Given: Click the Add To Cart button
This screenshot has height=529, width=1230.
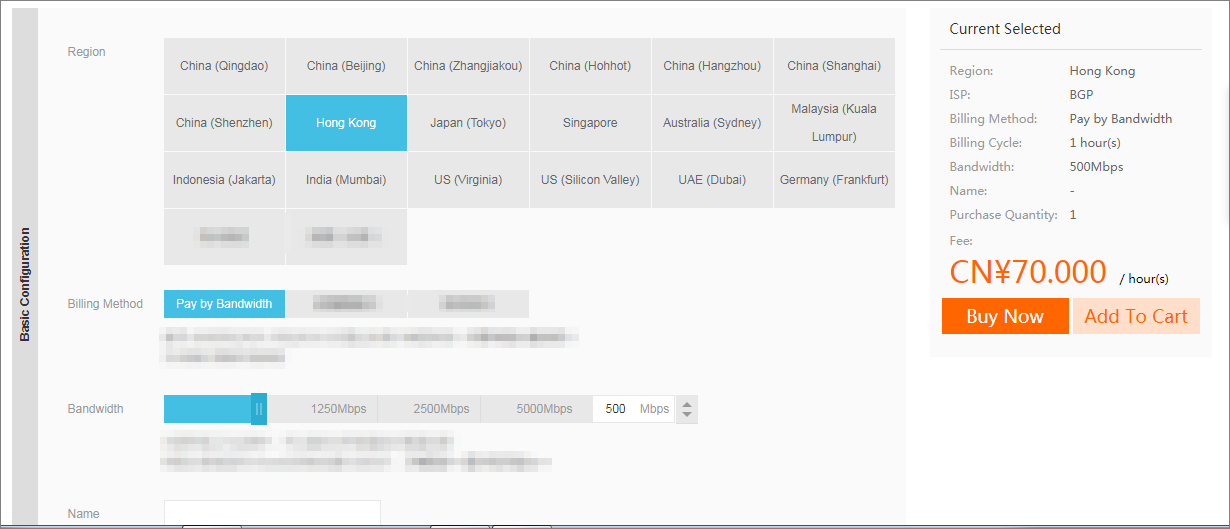Looking at the screenshot, I should click(1136, 316).
